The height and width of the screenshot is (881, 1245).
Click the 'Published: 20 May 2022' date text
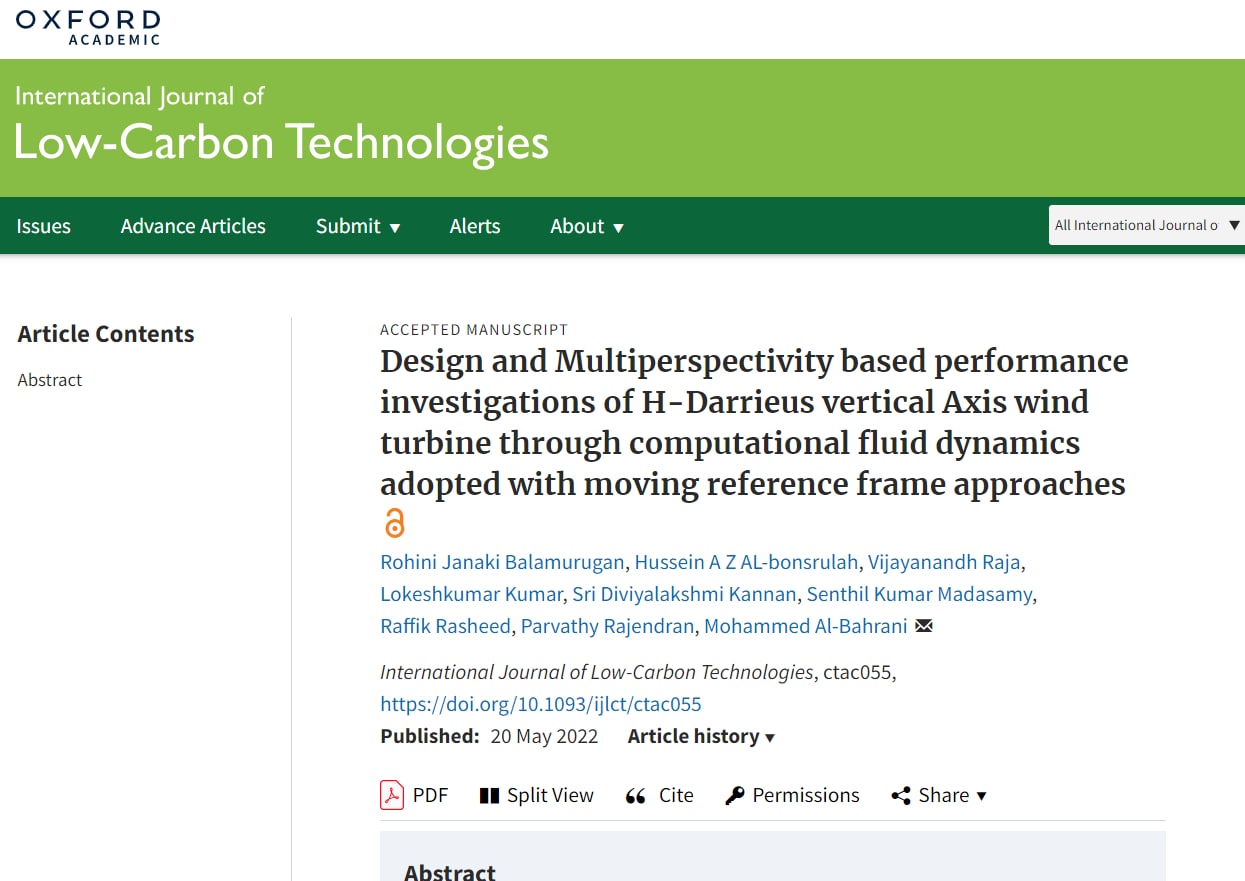tap(489, 736)
